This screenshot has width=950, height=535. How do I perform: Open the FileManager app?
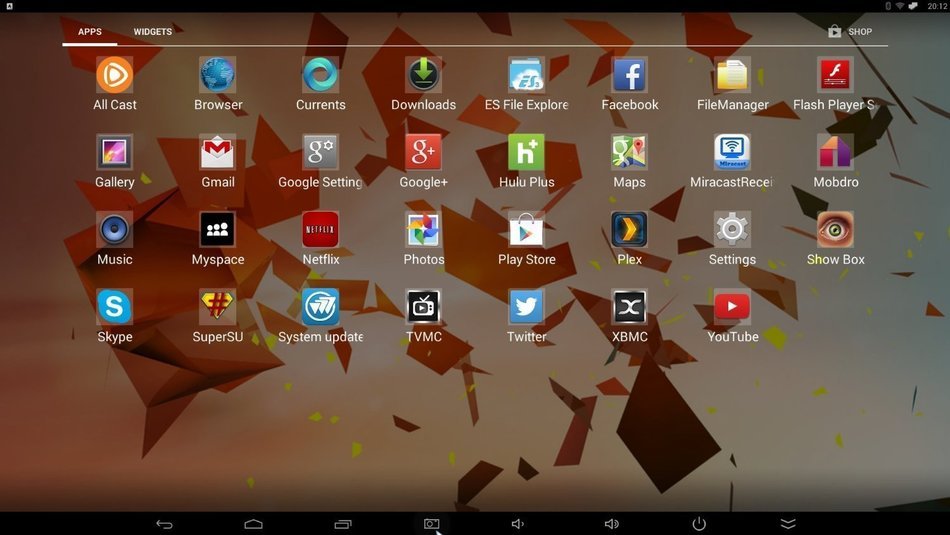[x=732, y=75]
